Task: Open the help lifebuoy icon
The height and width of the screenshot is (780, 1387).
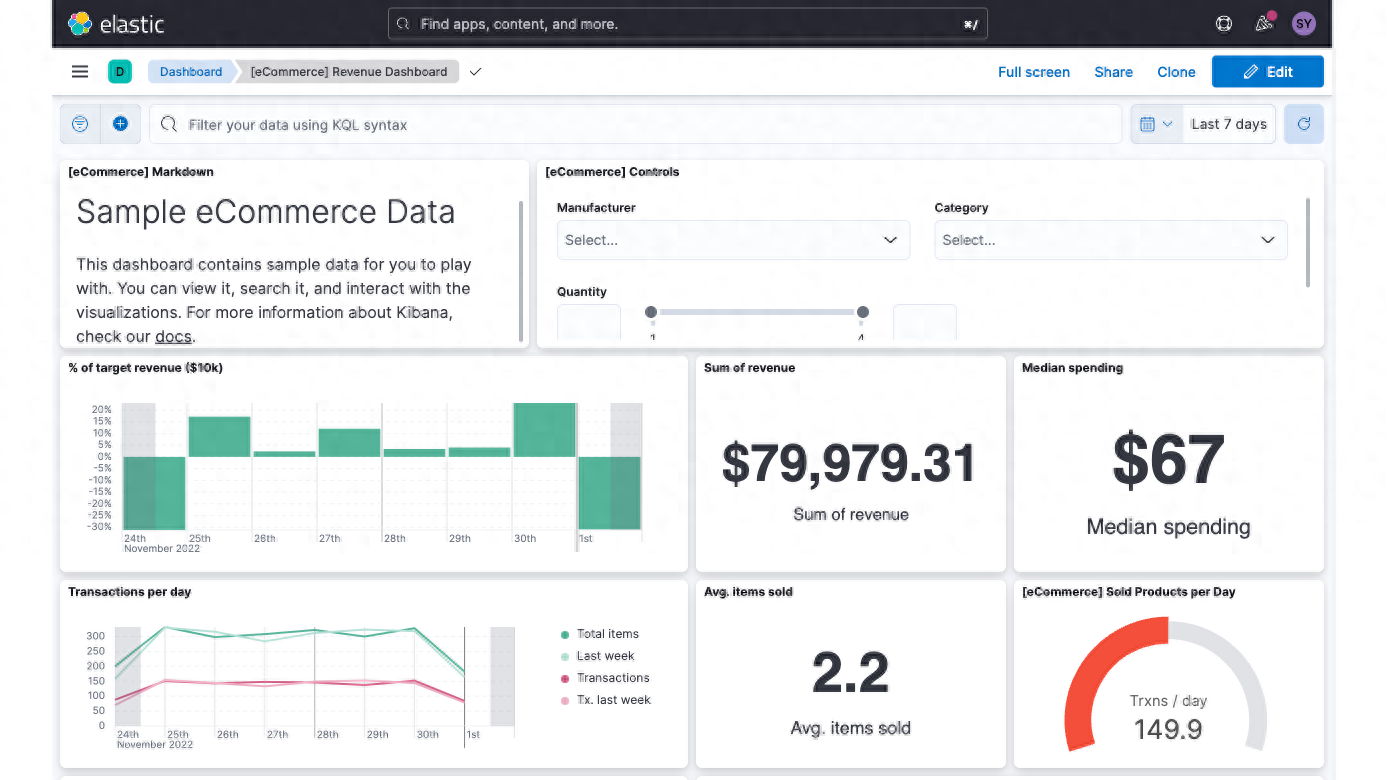Action: click(1224, 24)
